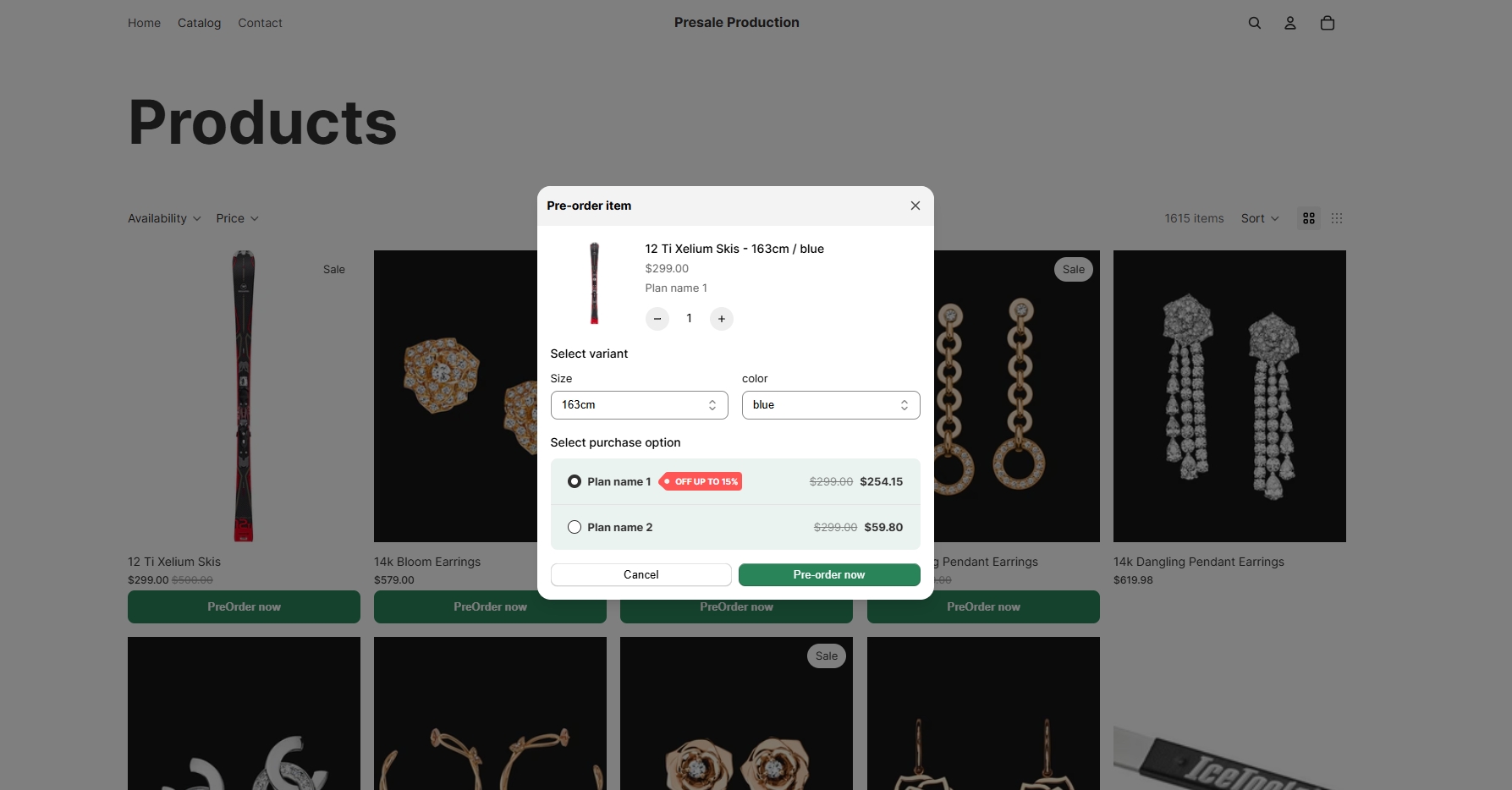The width and height of the screenshot is (1512, 790).
Task: Expand the Price filter
Action: (237, 218)
